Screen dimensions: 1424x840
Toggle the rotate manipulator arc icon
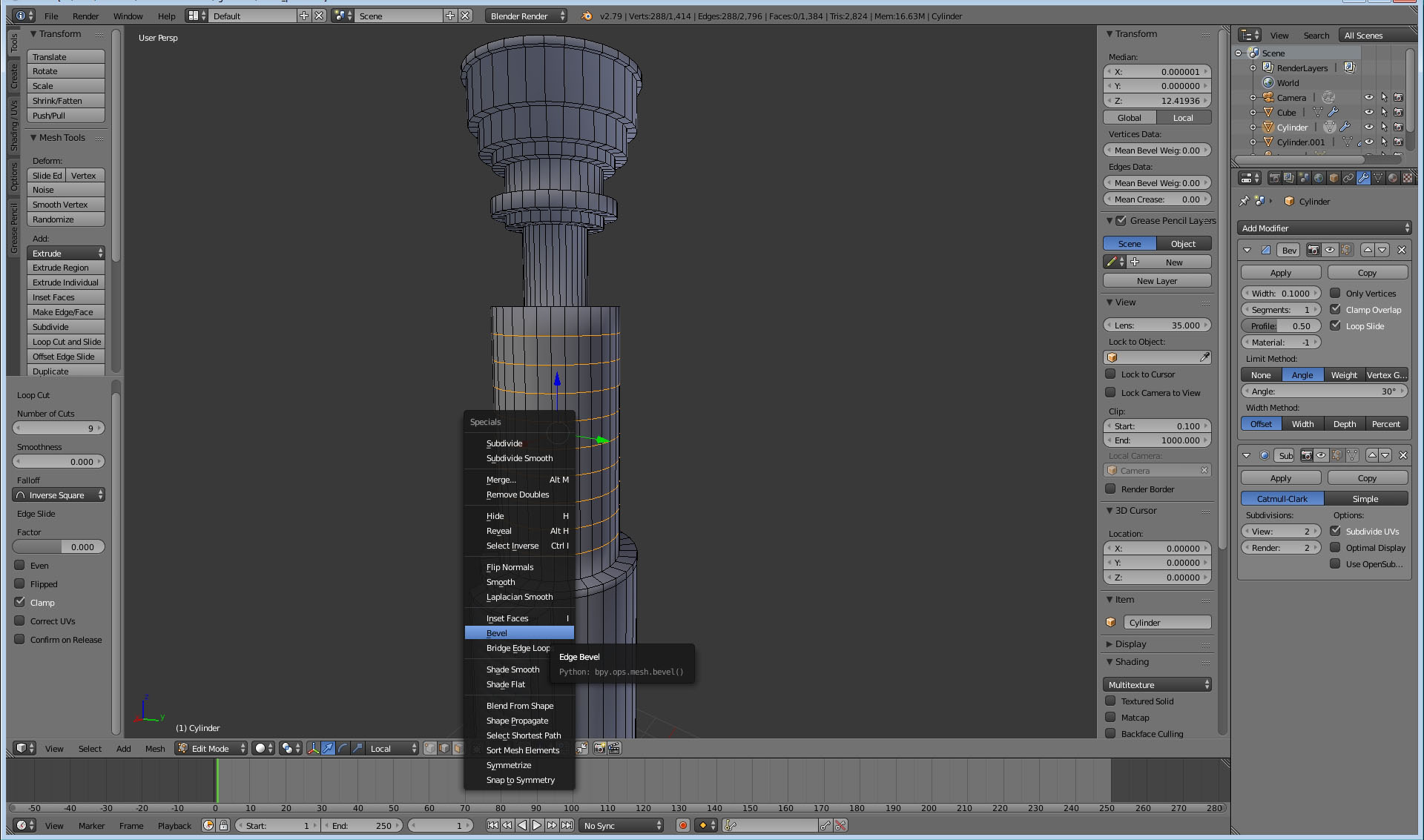pos(343,748)
